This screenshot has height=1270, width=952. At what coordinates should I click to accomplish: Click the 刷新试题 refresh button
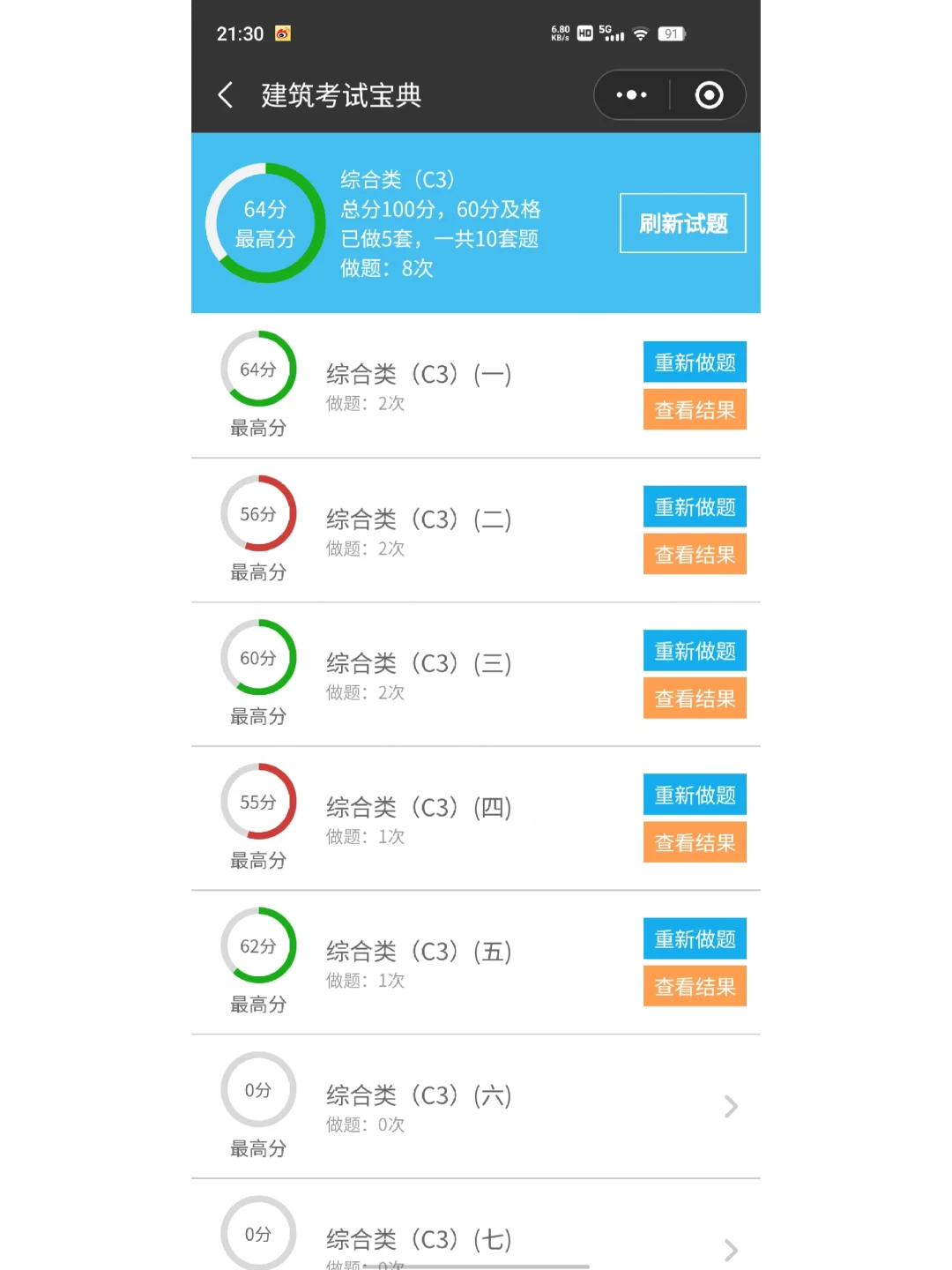[682, 223]
